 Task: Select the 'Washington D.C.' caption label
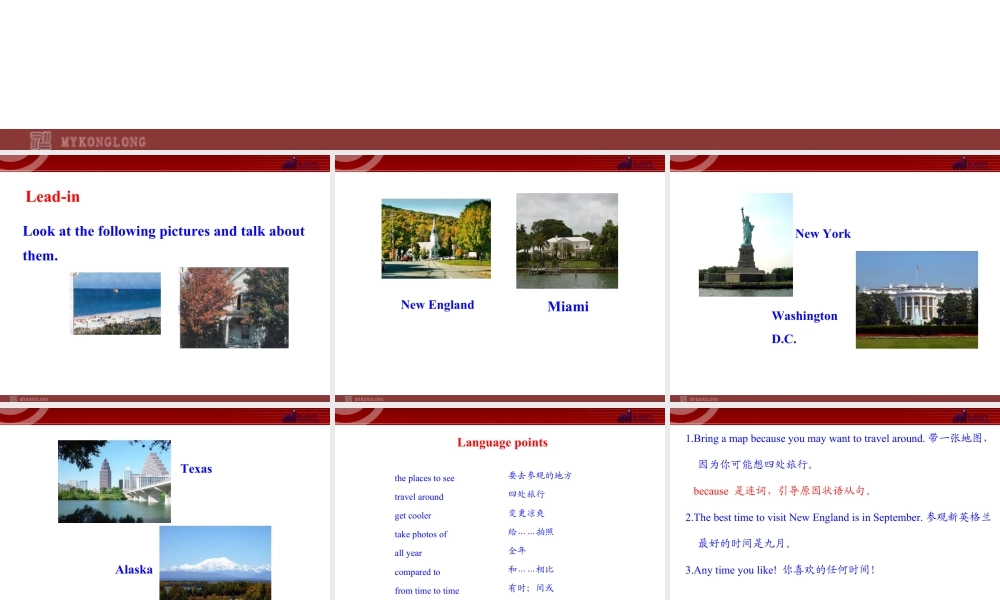click(804, 327)
